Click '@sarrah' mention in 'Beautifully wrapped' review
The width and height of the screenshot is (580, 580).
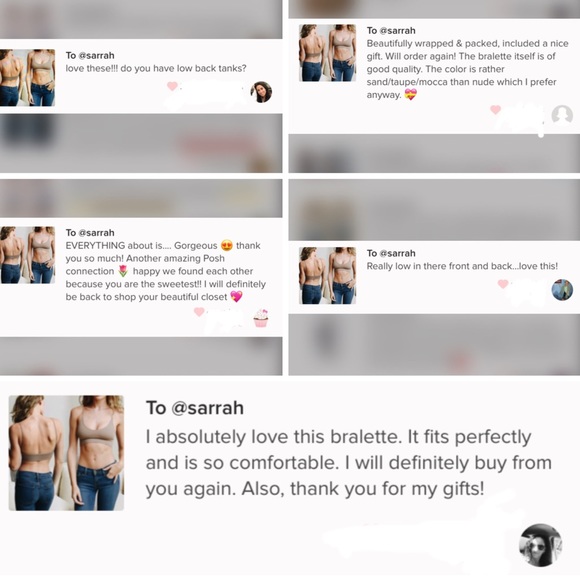(x=398, y=31)
